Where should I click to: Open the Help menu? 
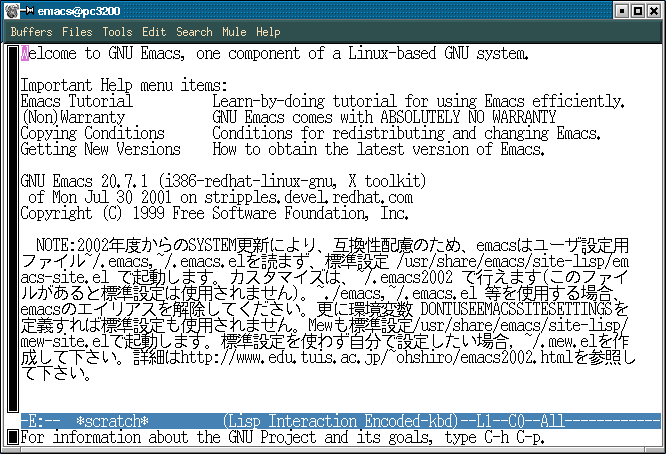coord(268,32)
